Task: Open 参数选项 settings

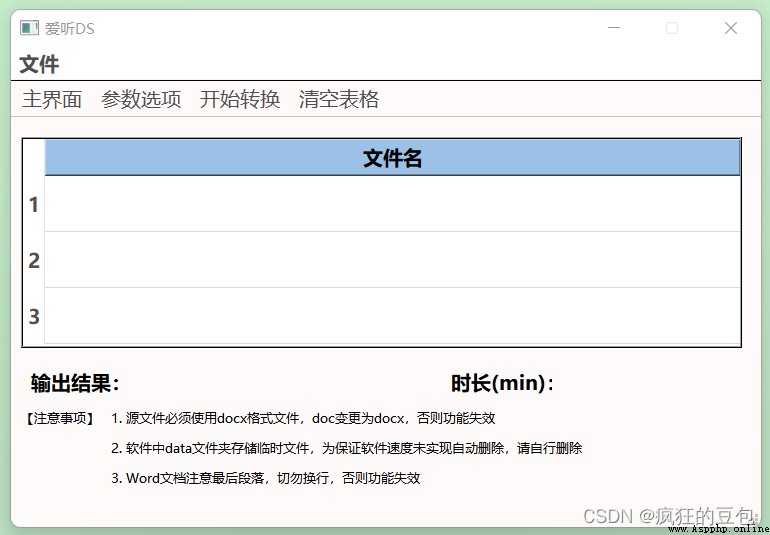Action: tap(141, 99)
